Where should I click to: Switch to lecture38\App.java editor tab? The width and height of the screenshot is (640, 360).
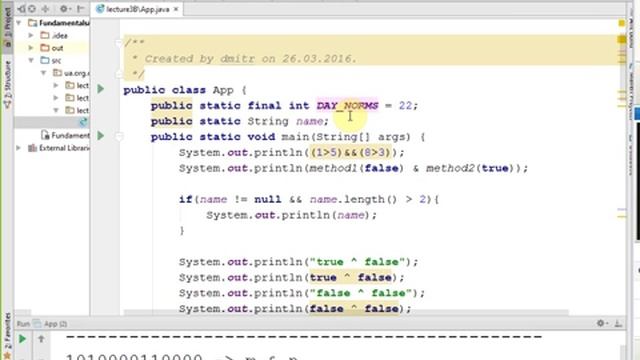[137, 9]
